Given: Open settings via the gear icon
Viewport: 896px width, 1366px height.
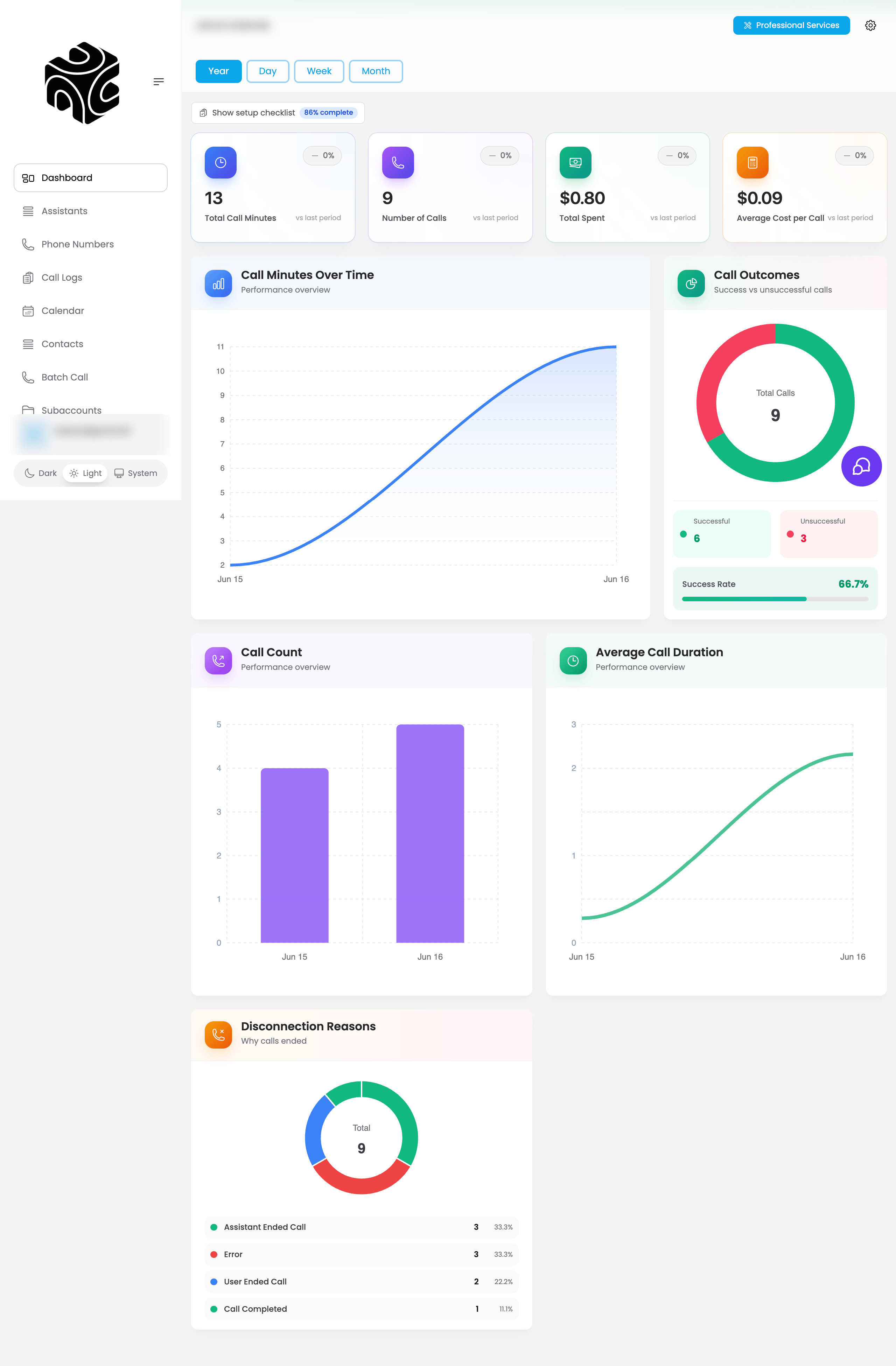Looking at the screenshot, I should (x=870, y=25).
